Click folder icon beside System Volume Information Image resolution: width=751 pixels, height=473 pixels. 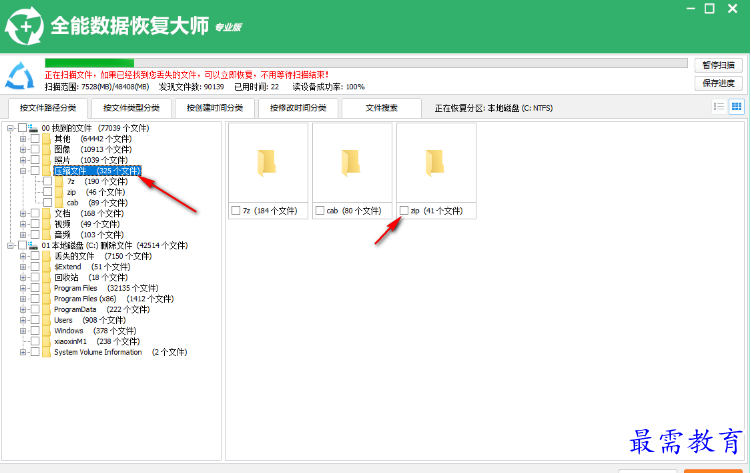(x=46, y=352)
